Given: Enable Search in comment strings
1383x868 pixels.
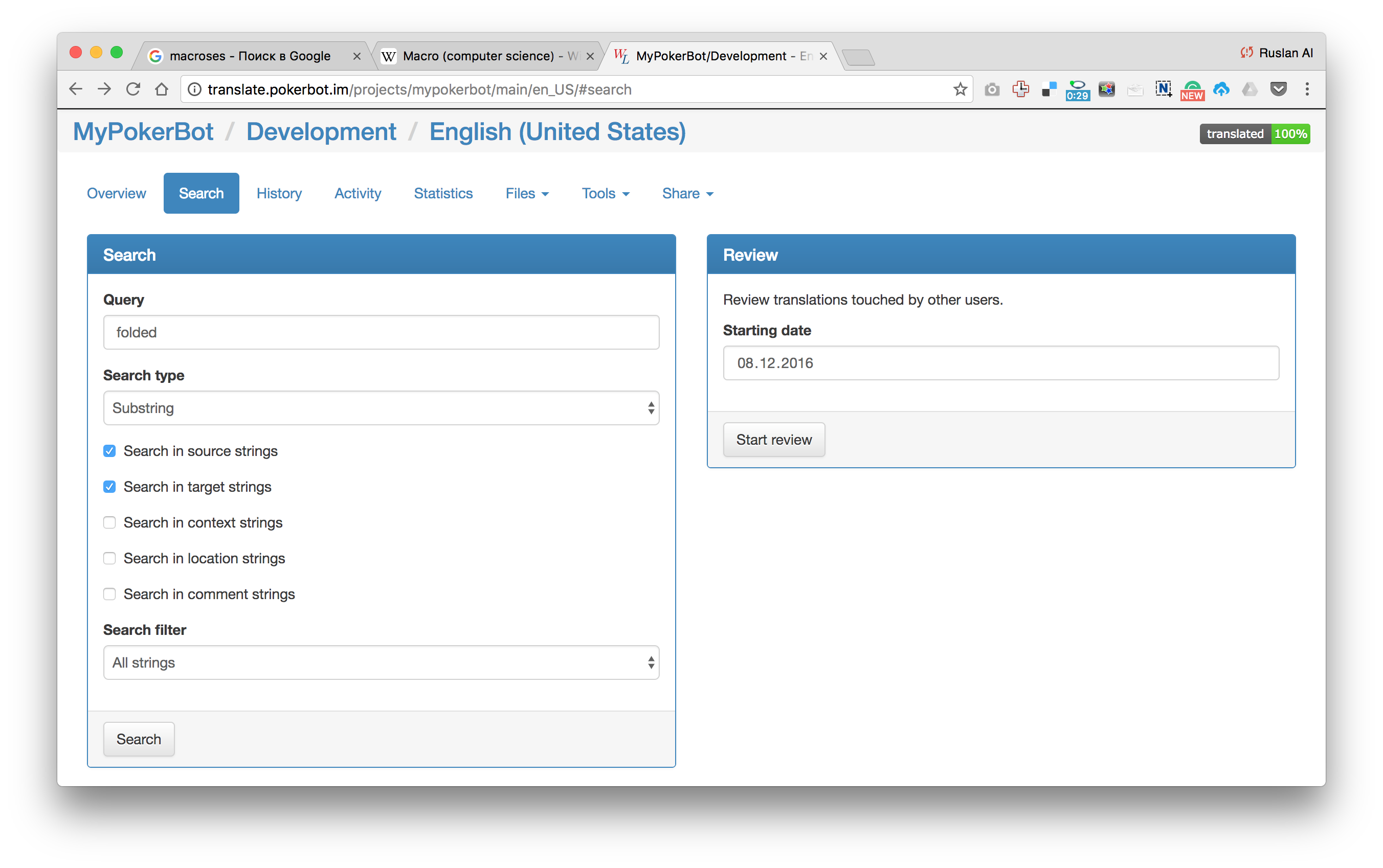Looking at the screenshot, I should (109, 594).
